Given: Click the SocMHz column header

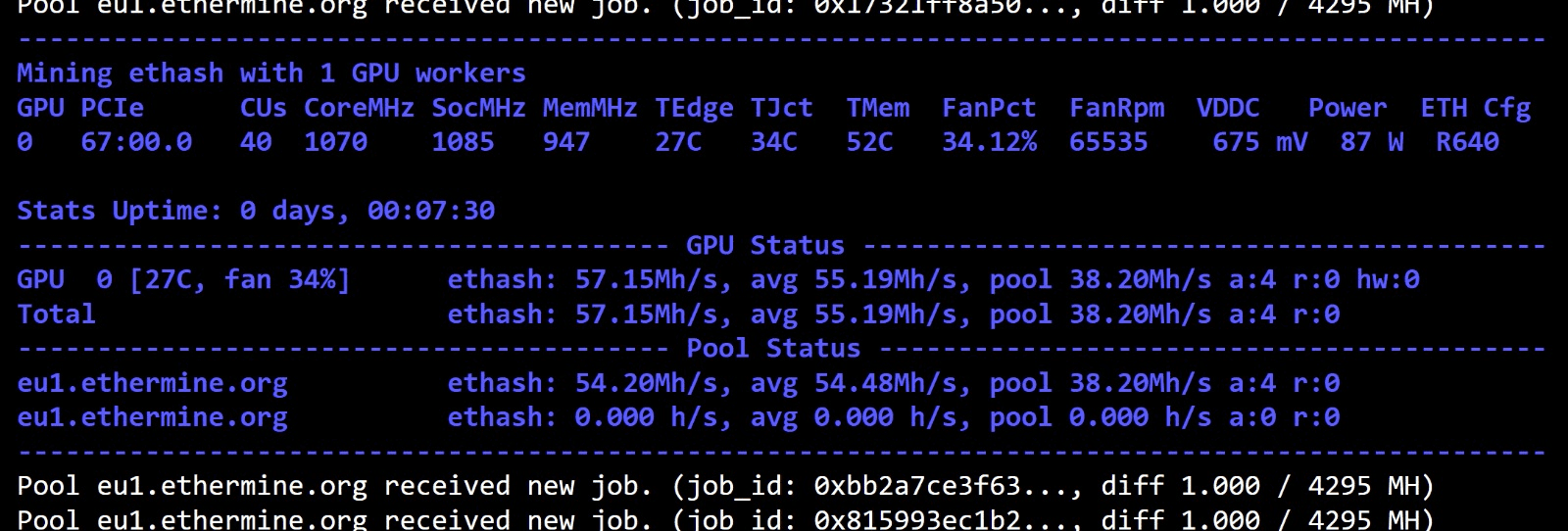Looking at the screenshot, I should coord(478,108).
